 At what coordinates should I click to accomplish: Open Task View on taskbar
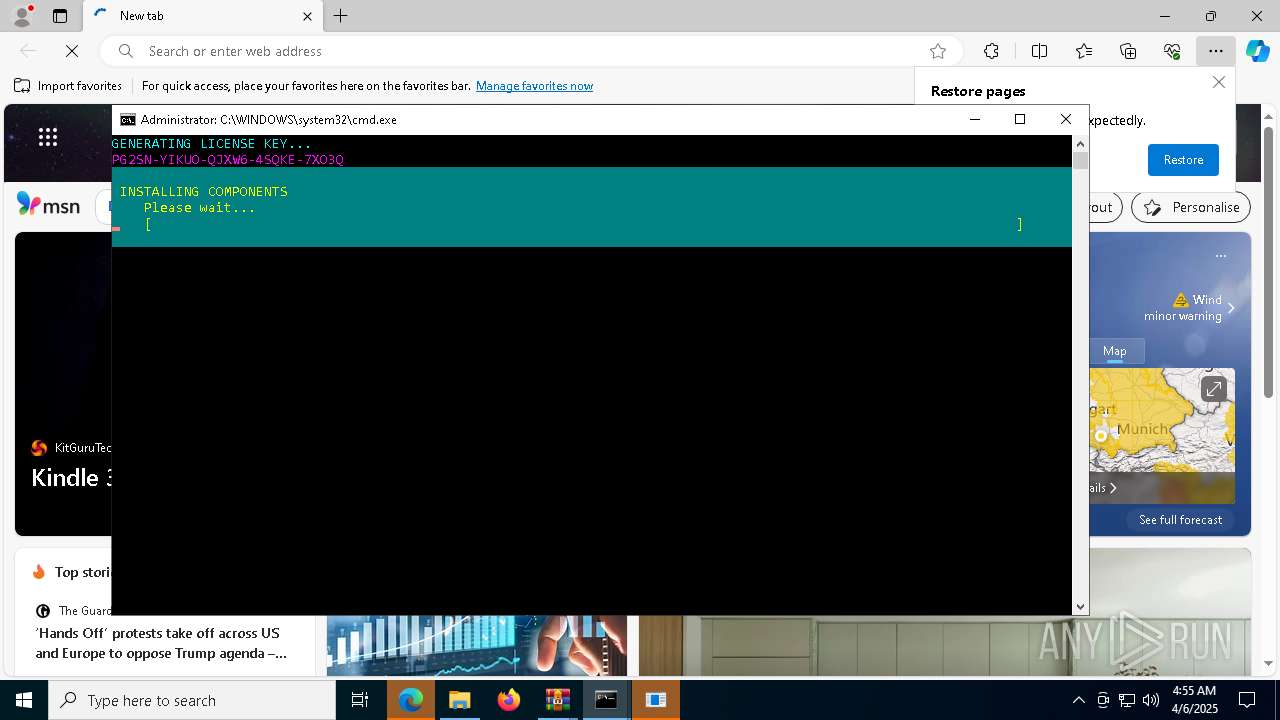pos(360,700)
